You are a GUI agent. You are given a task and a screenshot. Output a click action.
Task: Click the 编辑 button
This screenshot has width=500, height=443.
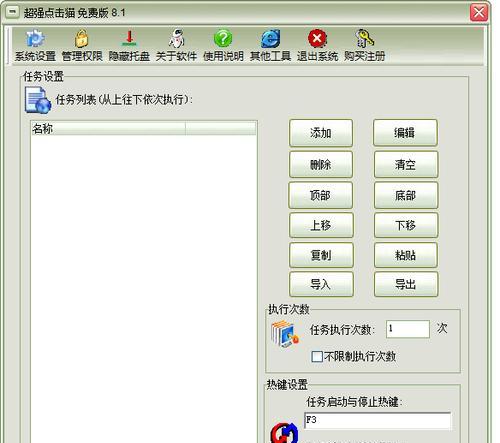(x=405, y=133)
